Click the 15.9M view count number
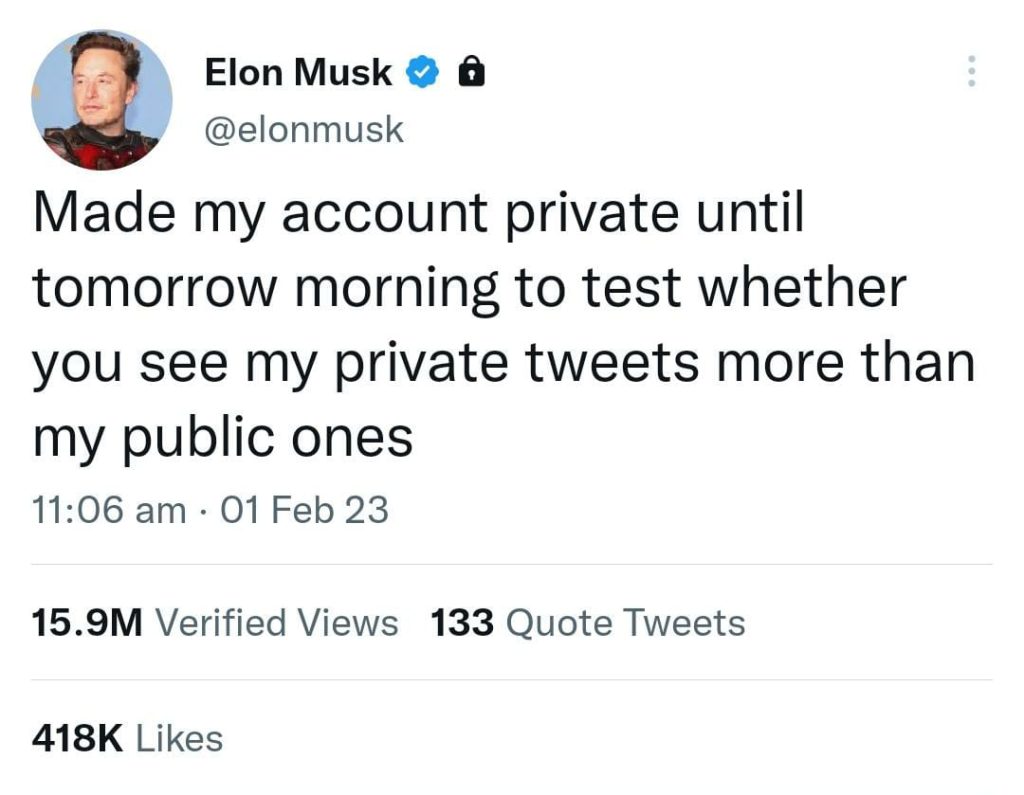Viewport: 1024px width, 795px height. pyautogui.click(x=87, y=622)
